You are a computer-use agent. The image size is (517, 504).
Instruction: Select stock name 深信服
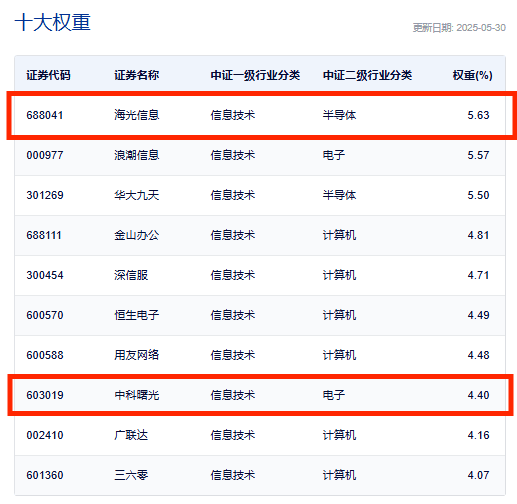(x=131, y=275)
